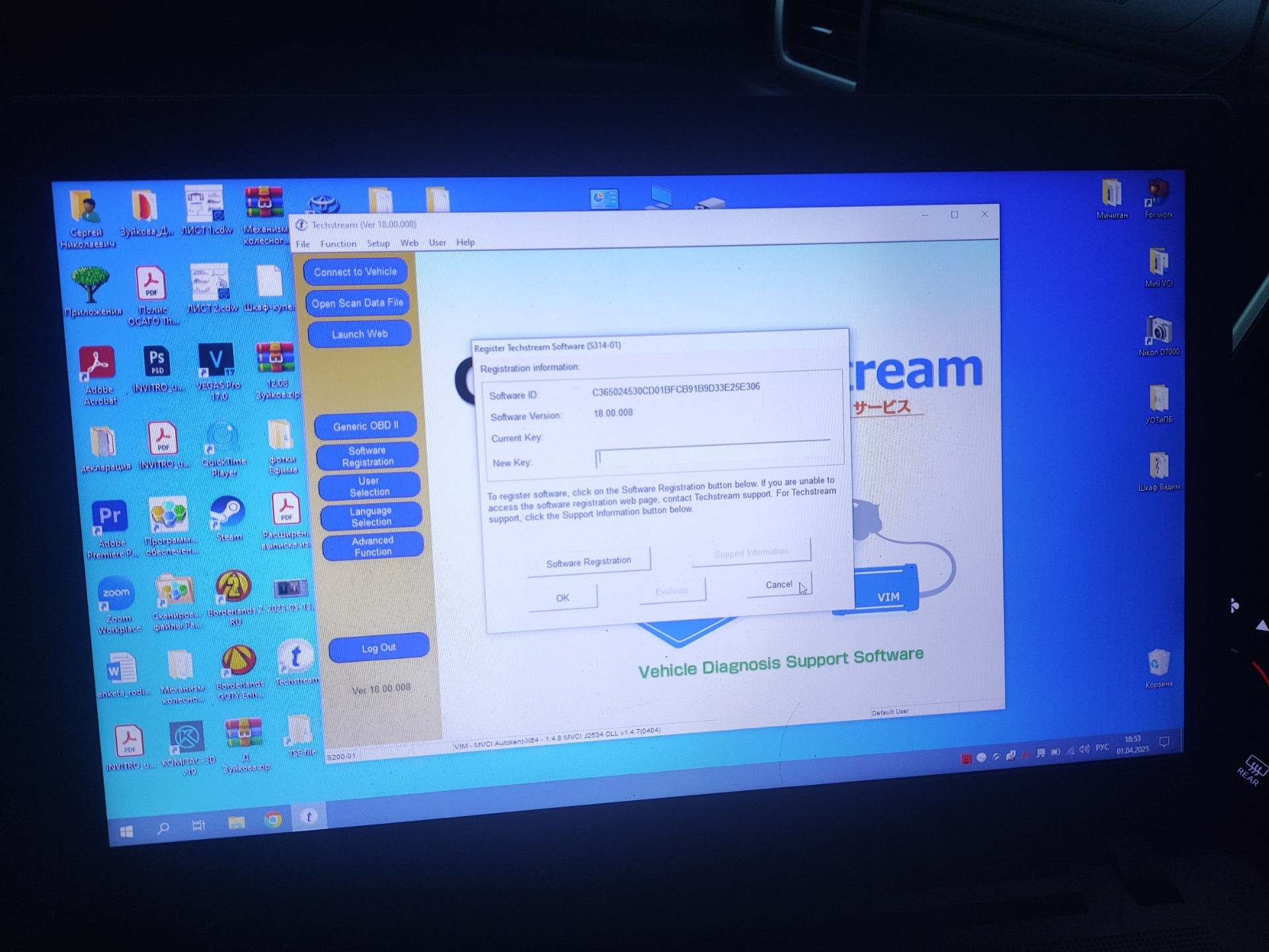This screenshot has width=1269, height=952.
Task: Click OK in the Register Techstream dialog
Action: 562,598
